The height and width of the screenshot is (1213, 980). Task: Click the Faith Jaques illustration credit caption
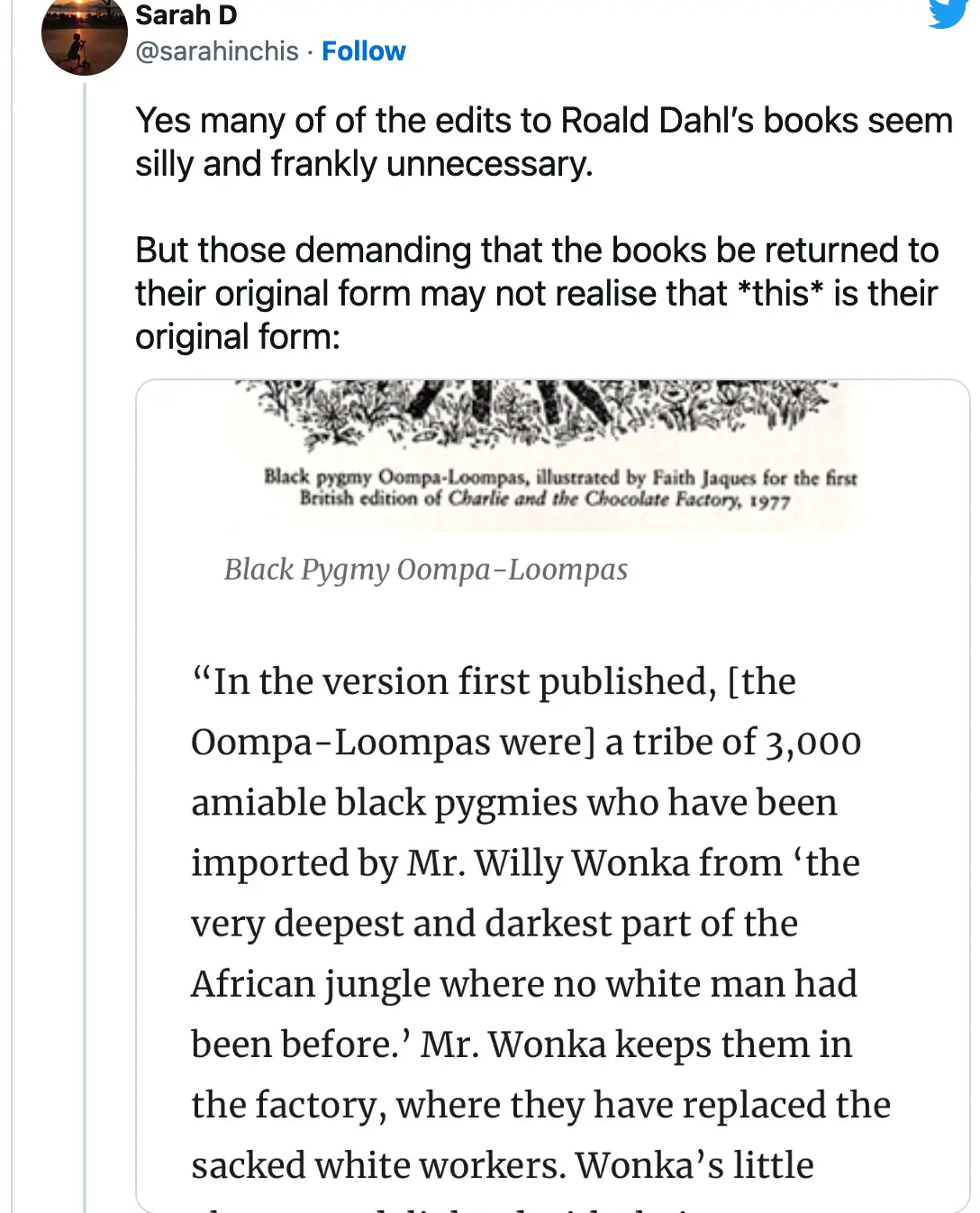click(x=559, y=488)
